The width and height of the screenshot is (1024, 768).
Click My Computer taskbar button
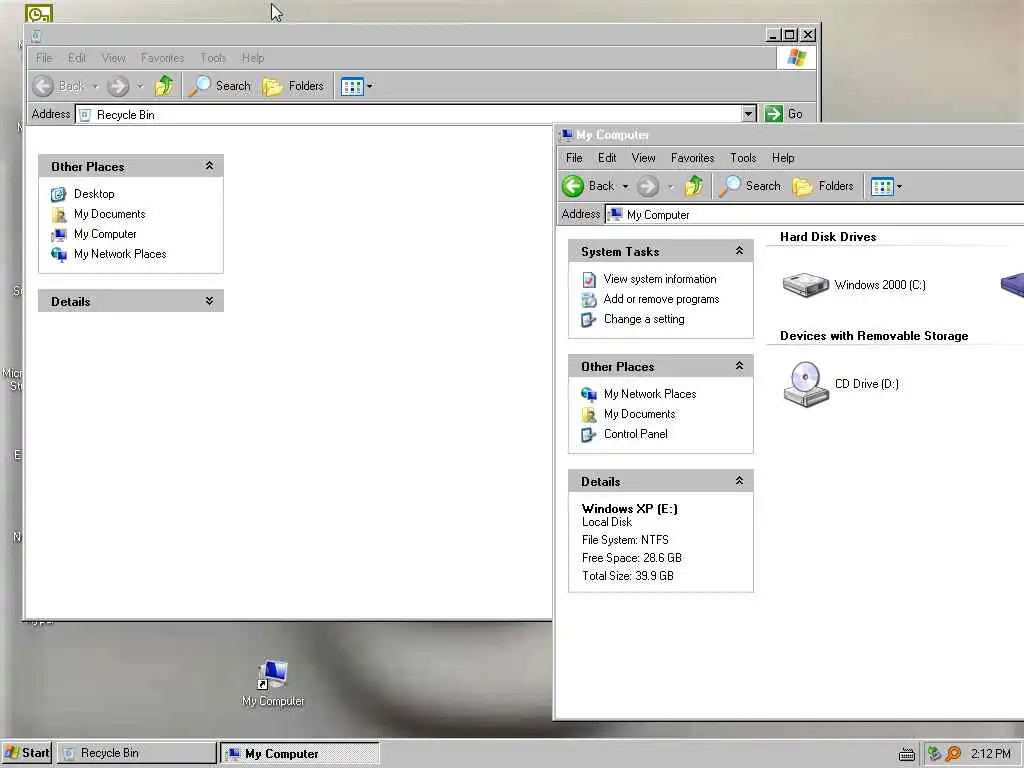click(x=299, y=753)
